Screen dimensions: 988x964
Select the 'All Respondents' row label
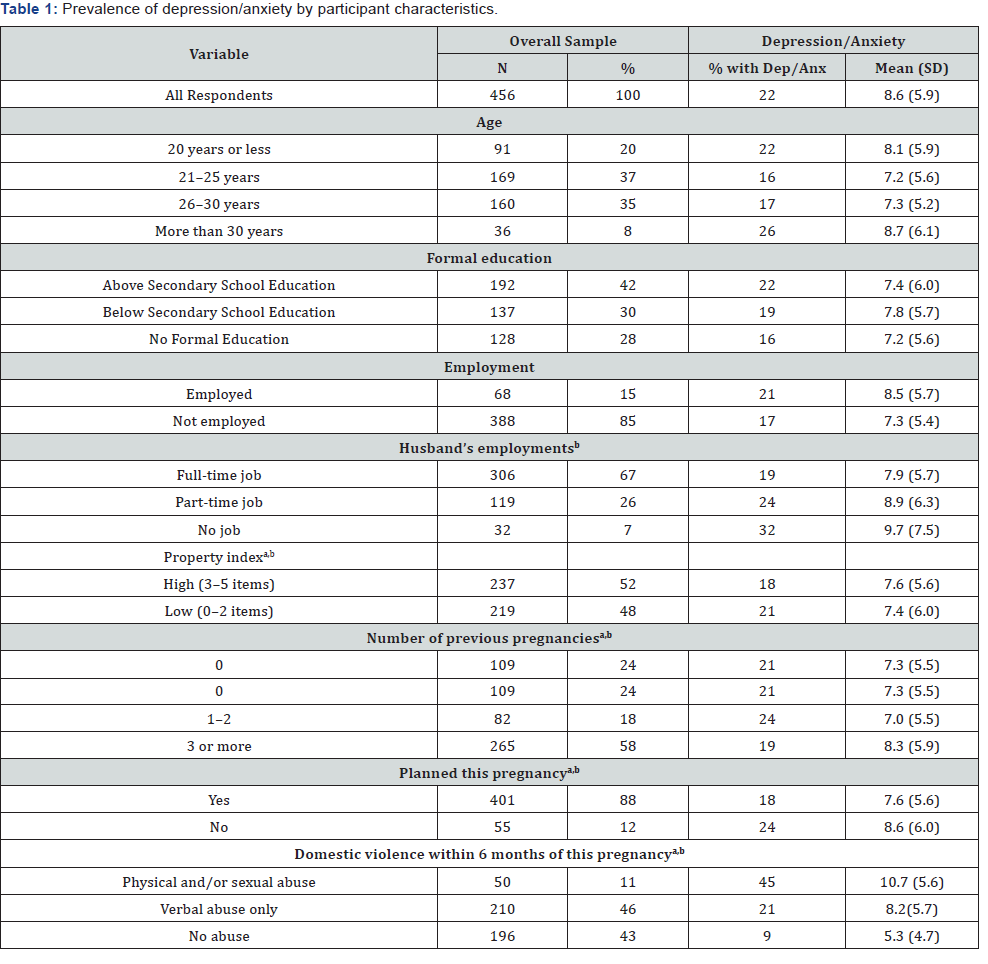[219, 95]
